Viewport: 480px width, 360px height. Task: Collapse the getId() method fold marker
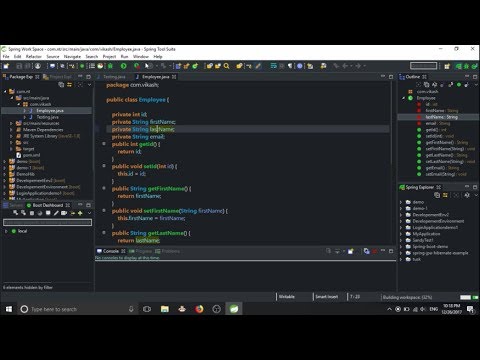tap(104, 144)
